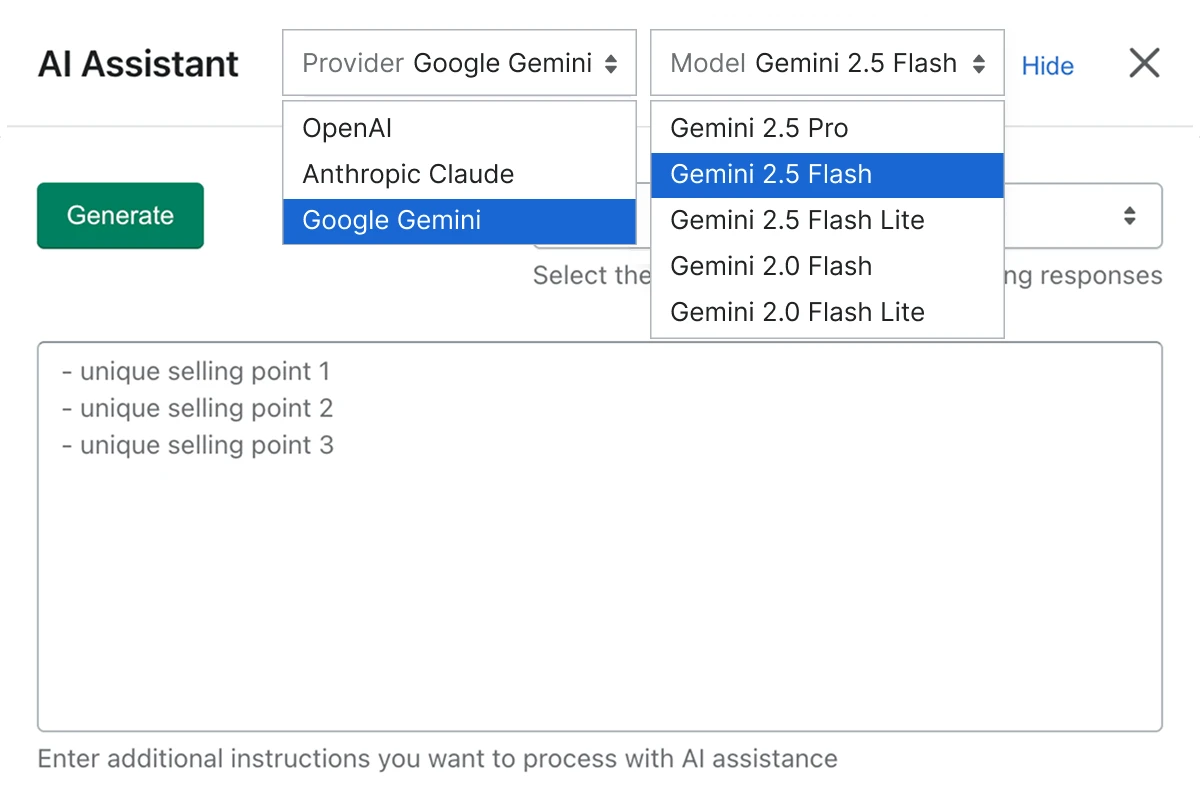Open the partially hidden dropdown on the right
The height and width of the screenshot is (800, 1200).
click(x=1090, y=215)
